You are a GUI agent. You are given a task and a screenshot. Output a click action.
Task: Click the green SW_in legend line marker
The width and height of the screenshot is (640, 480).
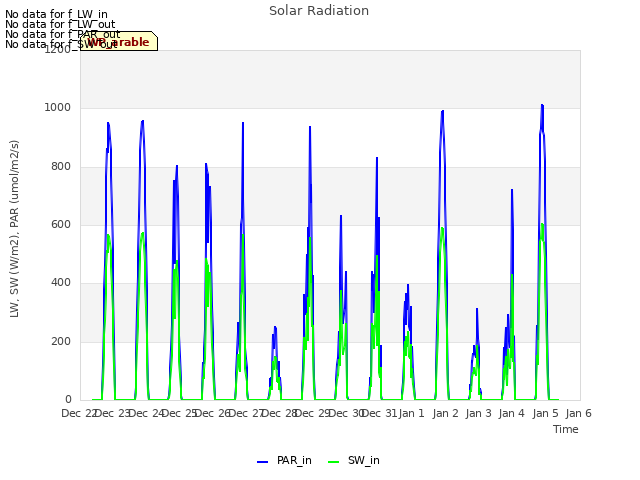coord(333,462)
